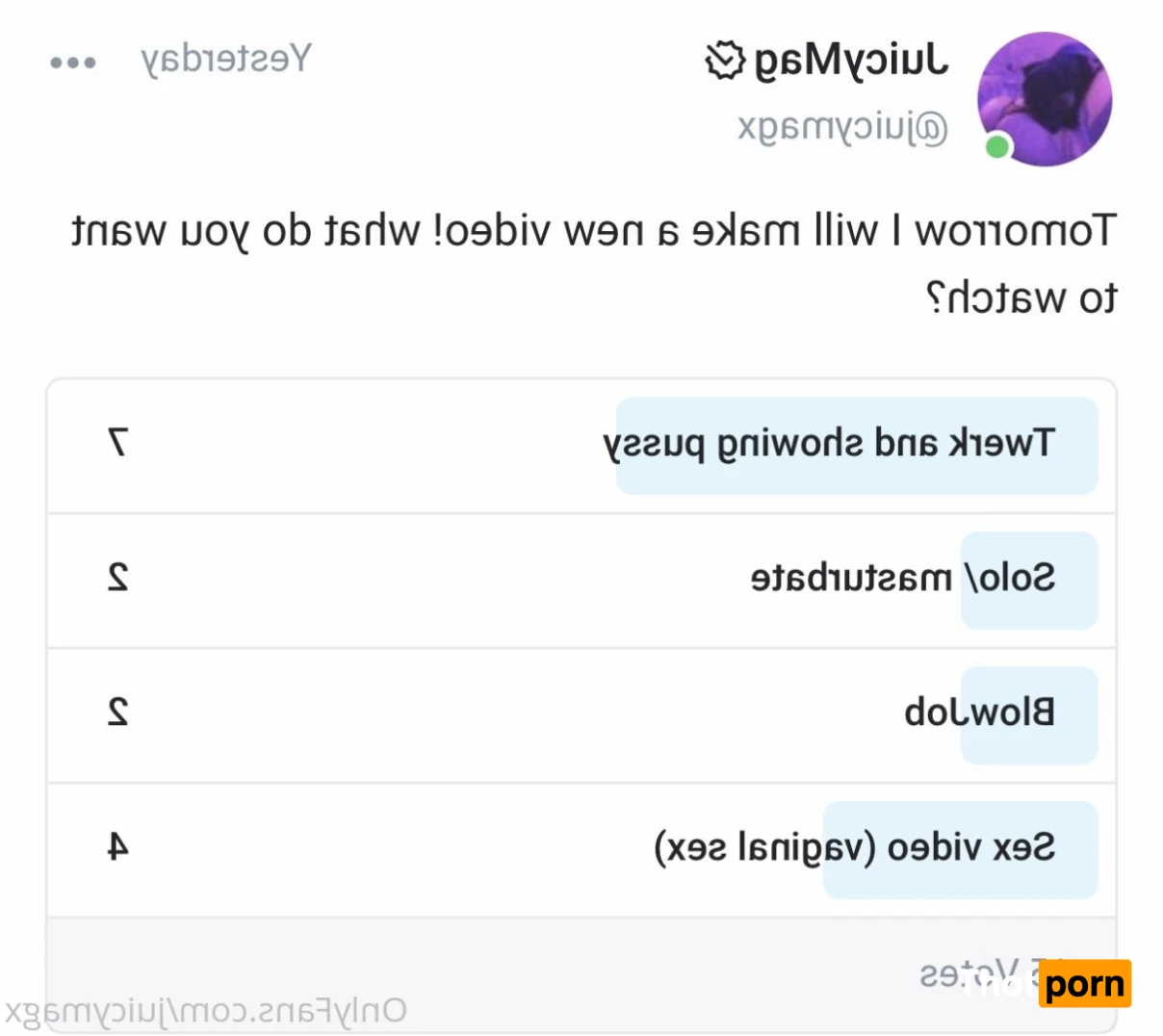
Task: Open the @juicymagx handle link
Action: [x=843, y=126]
